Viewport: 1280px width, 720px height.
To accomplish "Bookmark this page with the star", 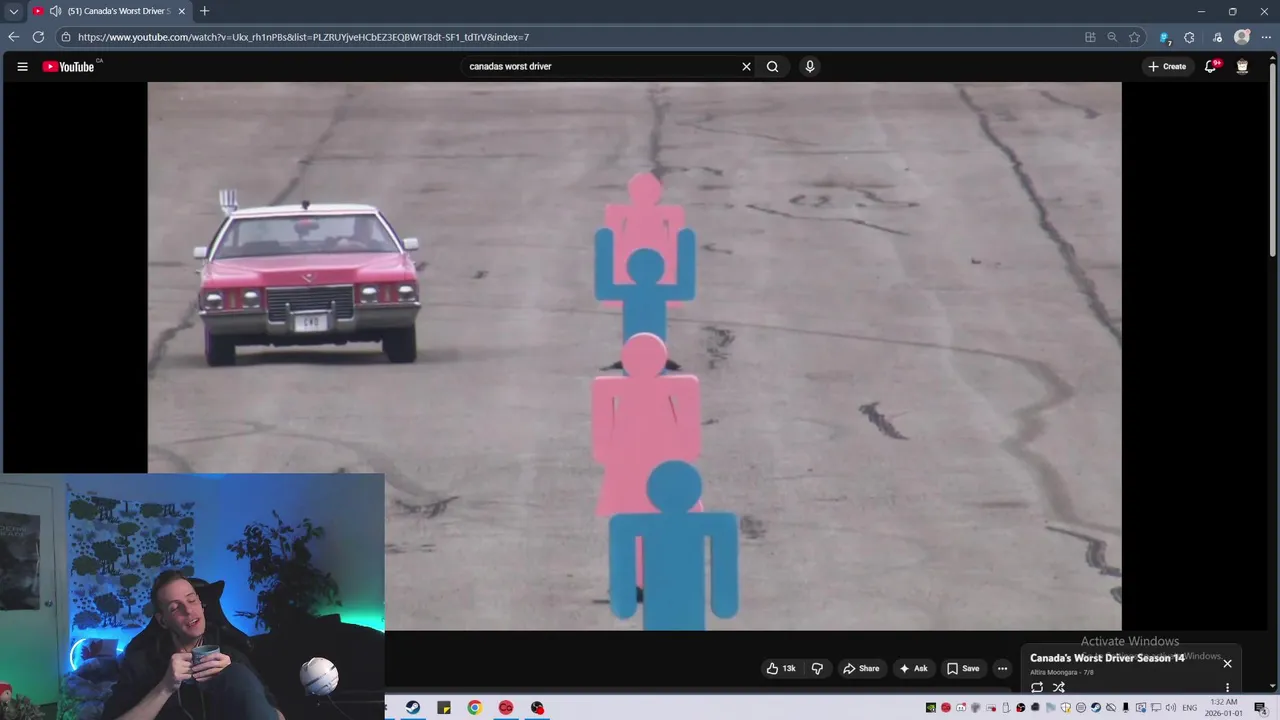I will point(1134,37).
